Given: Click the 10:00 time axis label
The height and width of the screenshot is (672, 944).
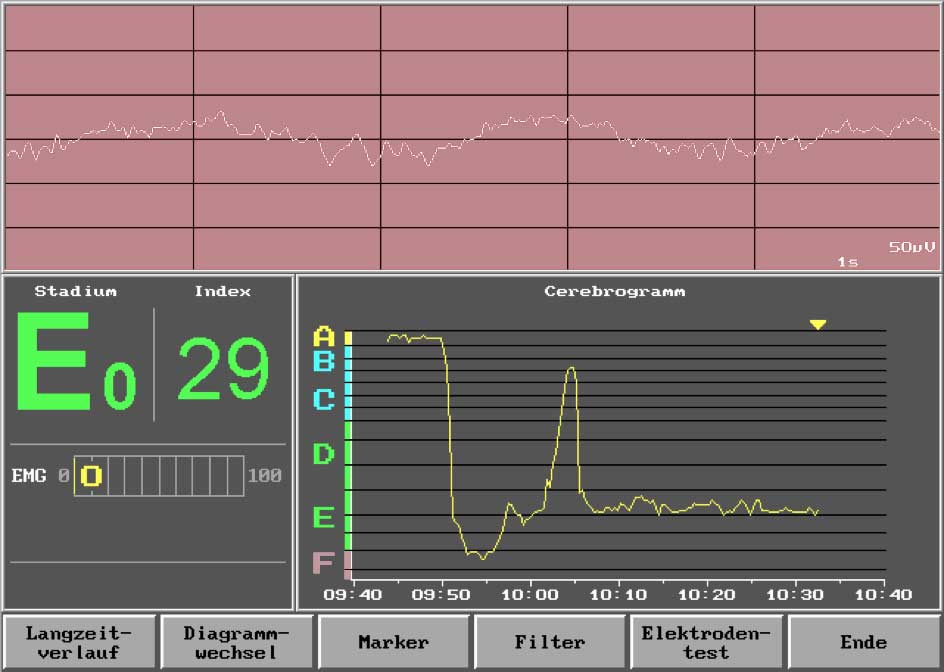Looking at the screenshot, I should point(530,595).
